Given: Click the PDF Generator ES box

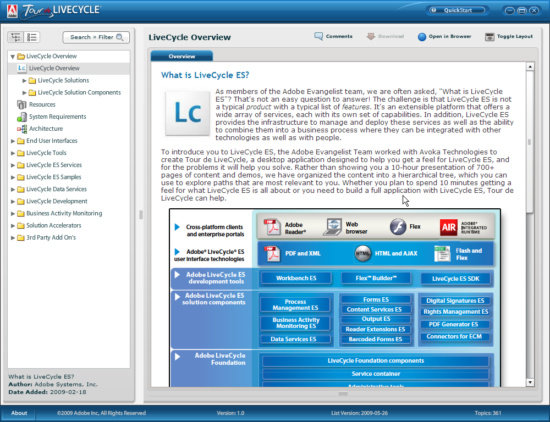Looking at the screenshot, I should coord(455,324).
